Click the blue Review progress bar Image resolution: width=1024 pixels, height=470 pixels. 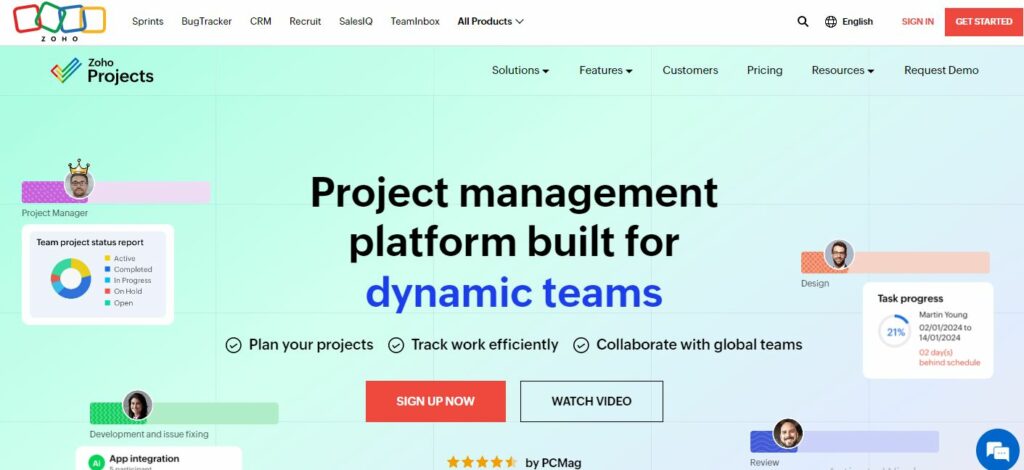(844, 441)
